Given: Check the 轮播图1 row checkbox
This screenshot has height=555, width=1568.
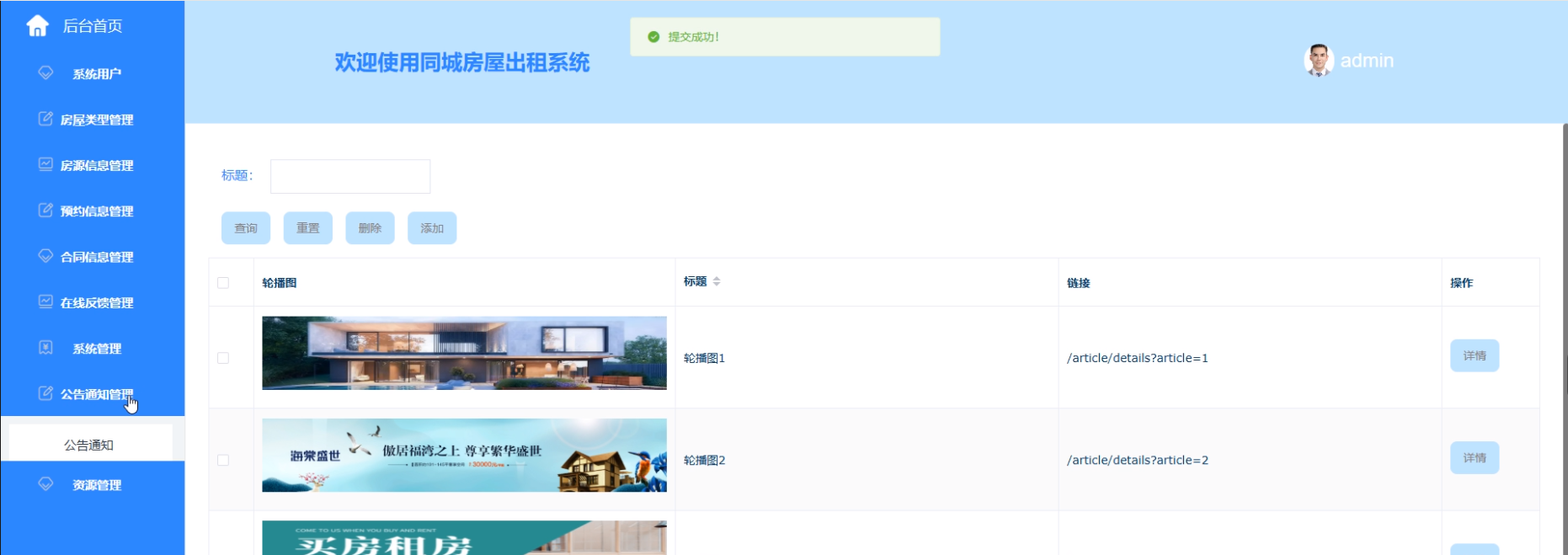Looking at the screenshot, I should click(x=223, y=358).
